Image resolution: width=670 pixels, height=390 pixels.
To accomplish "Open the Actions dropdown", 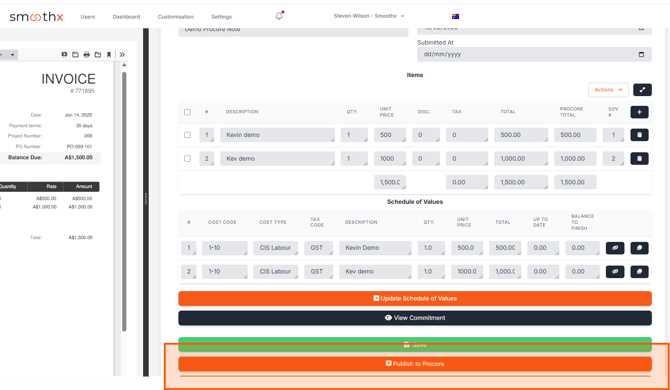I will tap(608, 90).
